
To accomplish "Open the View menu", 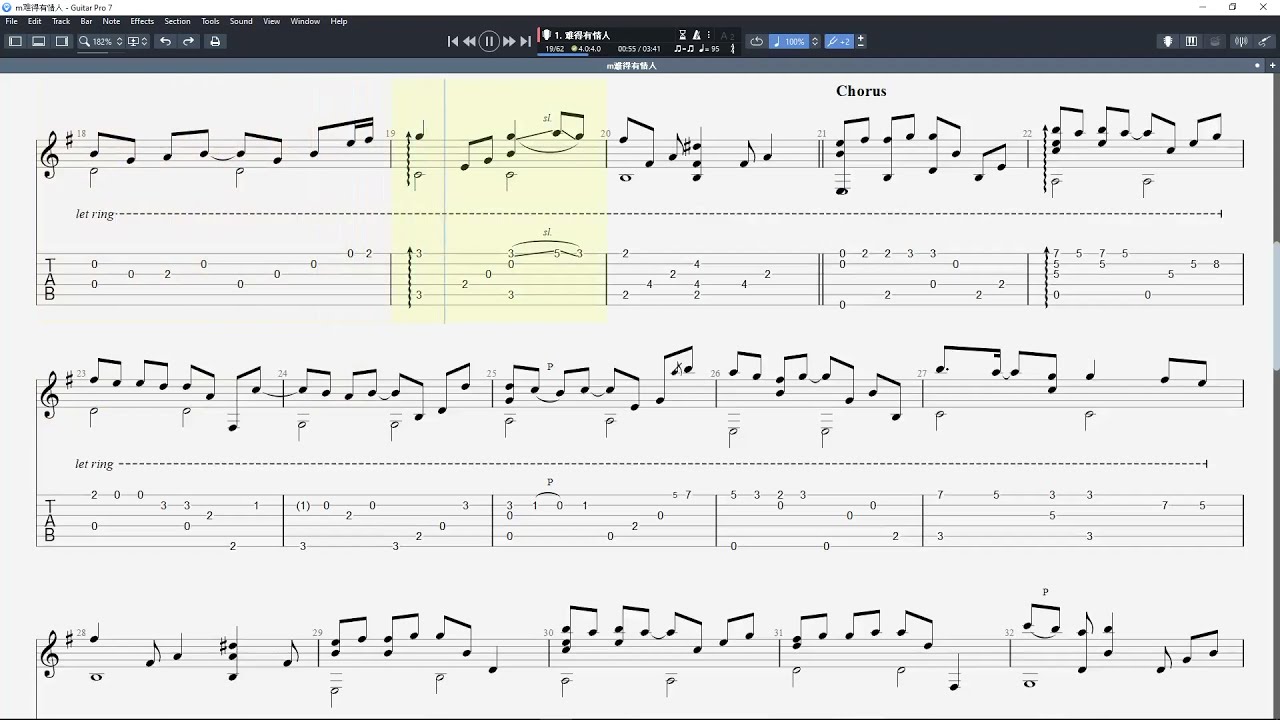I will [x=271, y=21].
